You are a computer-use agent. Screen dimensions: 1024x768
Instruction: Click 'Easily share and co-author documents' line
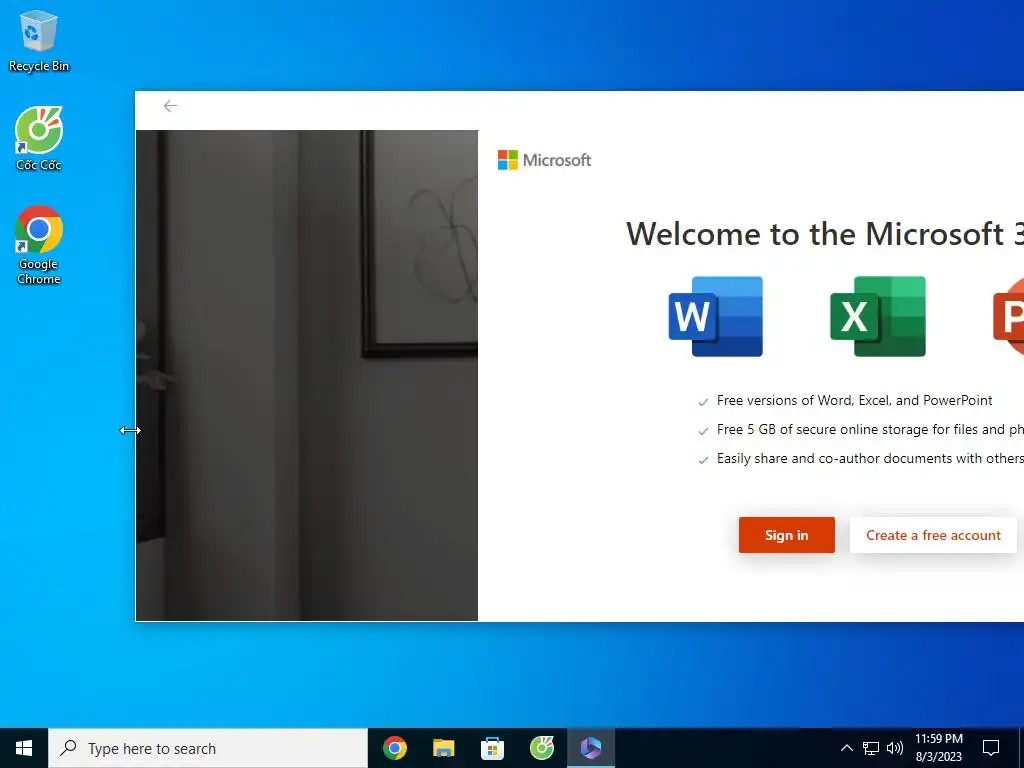870,458
